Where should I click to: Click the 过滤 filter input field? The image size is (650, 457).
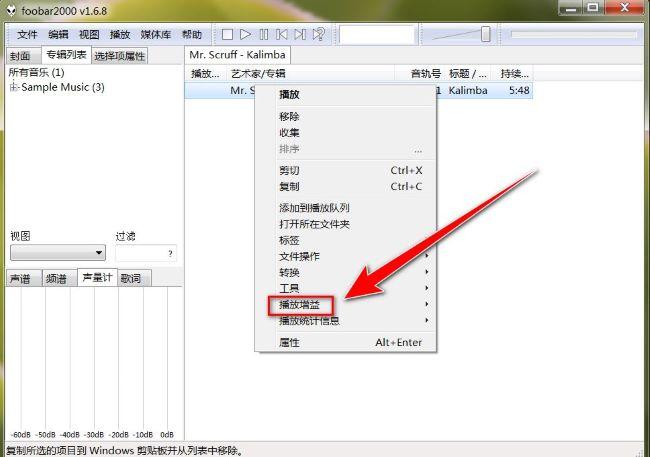pos(144,253)
